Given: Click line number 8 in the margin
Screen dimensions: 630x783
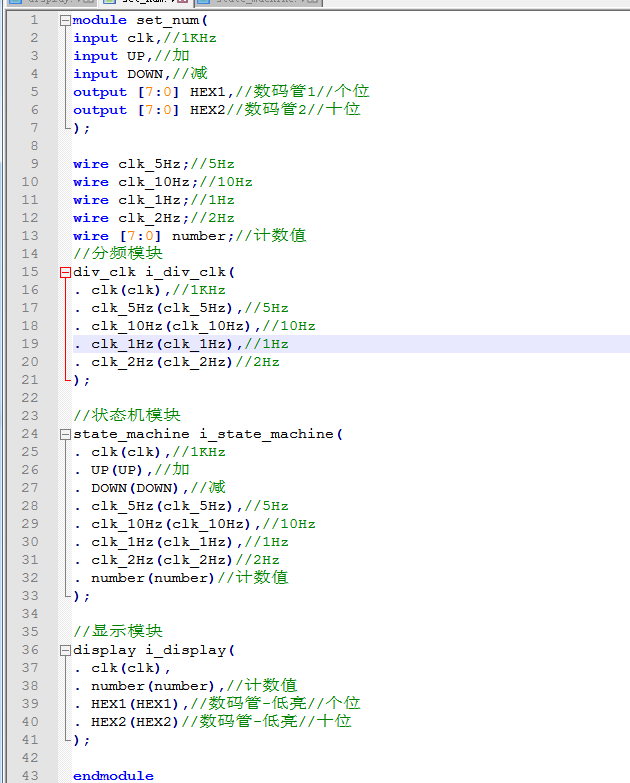Looking at the screenshot, I should click(x=34, y=146).
